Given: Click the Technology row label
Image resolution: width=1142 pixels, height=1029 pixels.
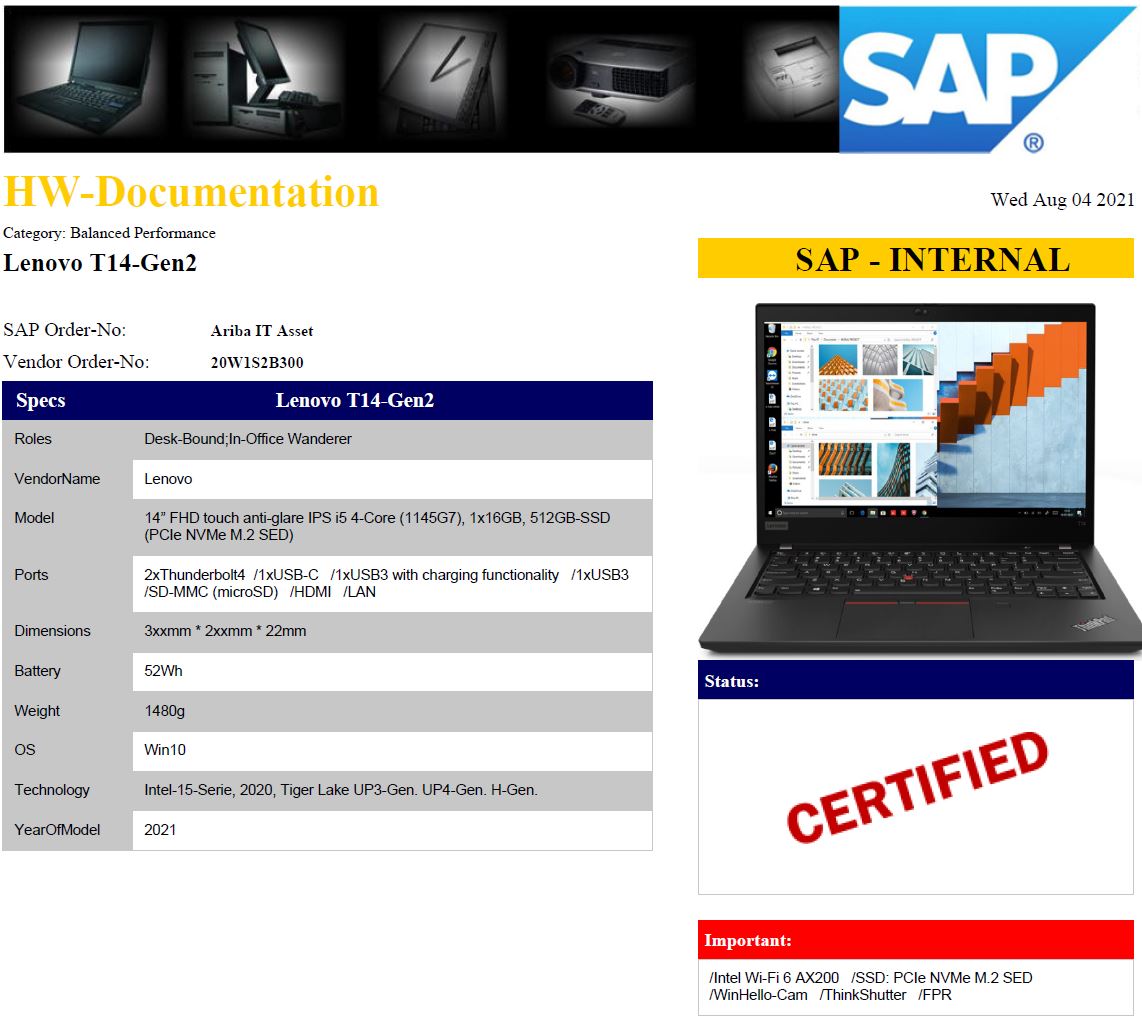Looking at the screenshot, I should click(x=52, y=790).
